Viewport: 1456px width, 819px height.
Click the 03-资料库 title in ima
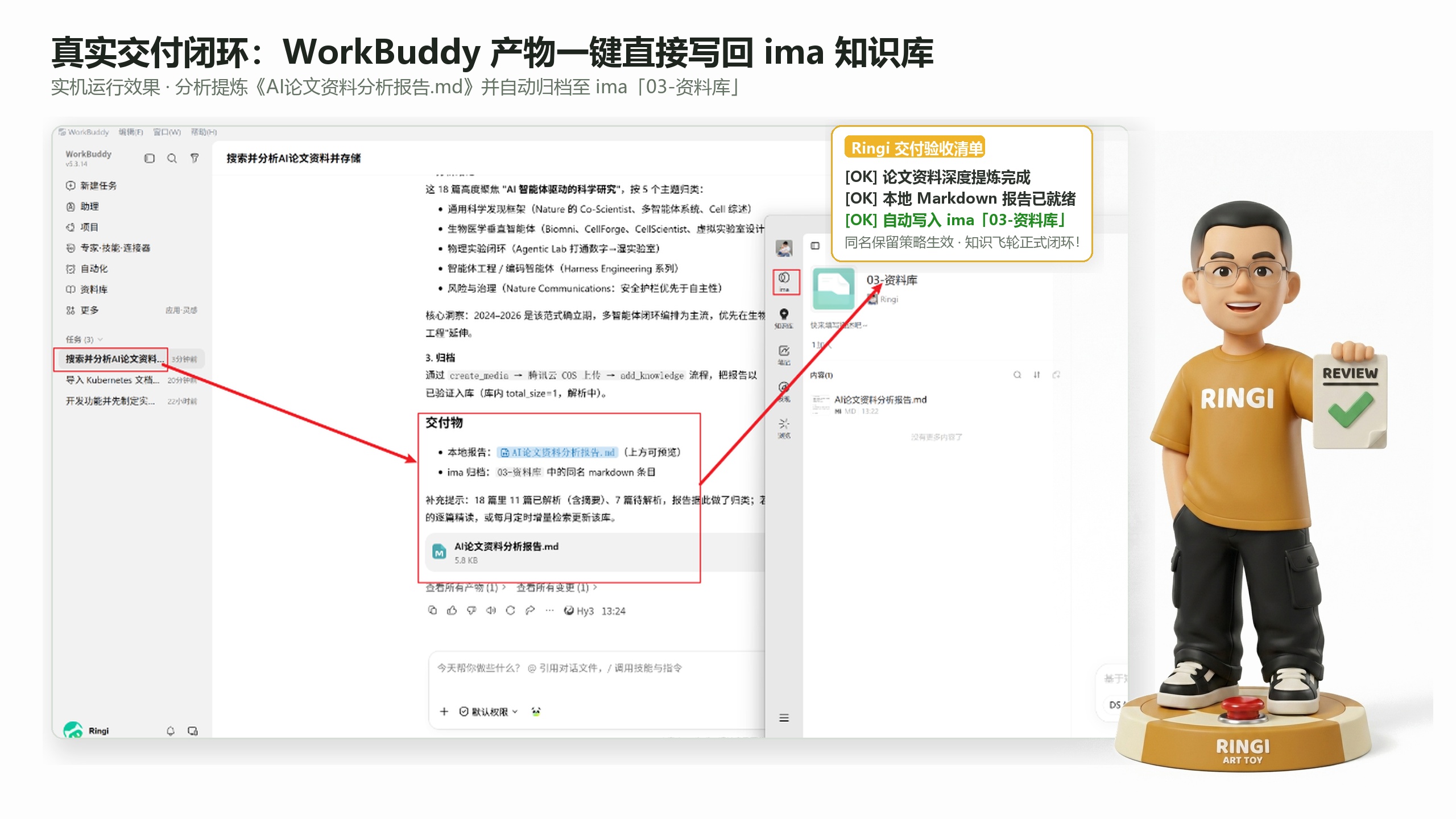[892, 280]
